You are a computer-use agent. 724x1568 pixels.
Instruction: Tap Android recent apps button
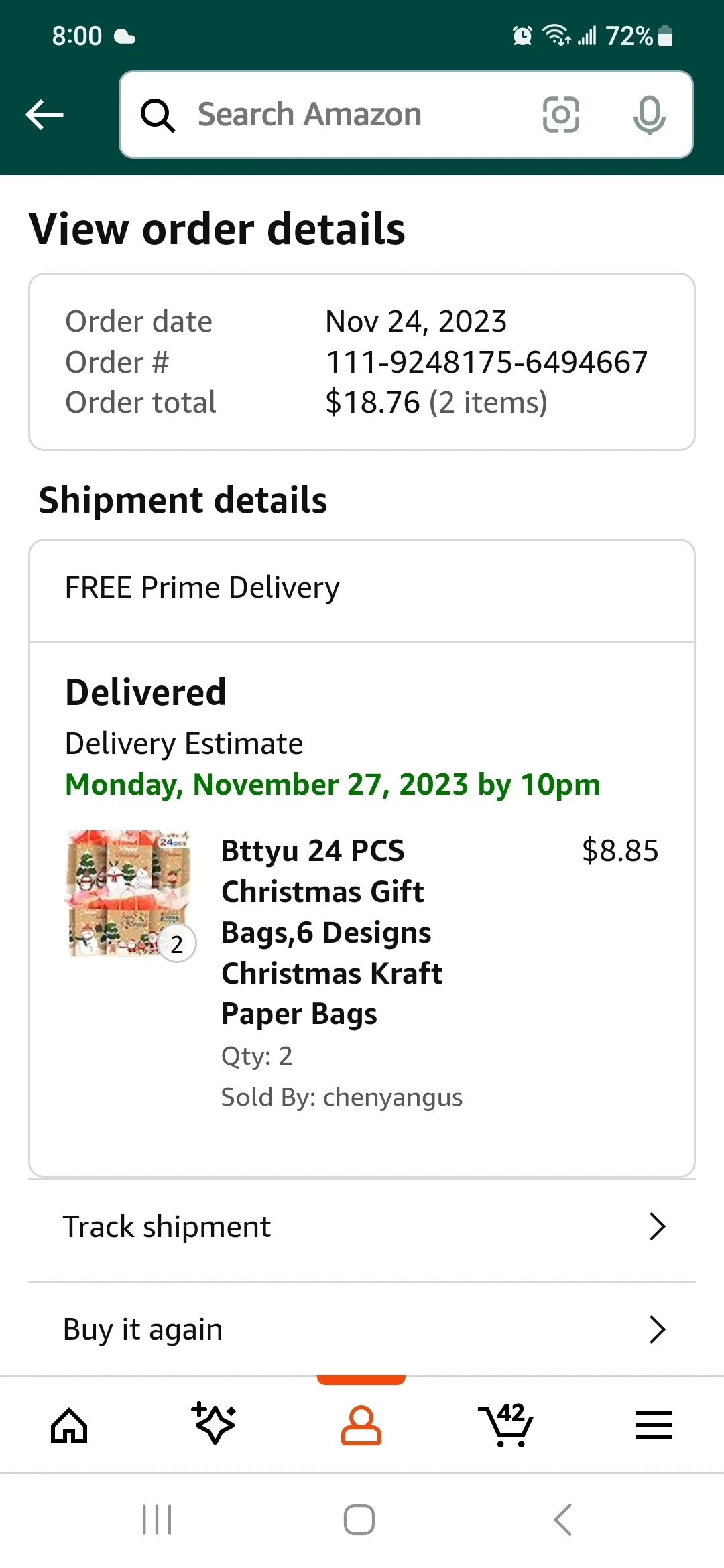[157, 1520]
